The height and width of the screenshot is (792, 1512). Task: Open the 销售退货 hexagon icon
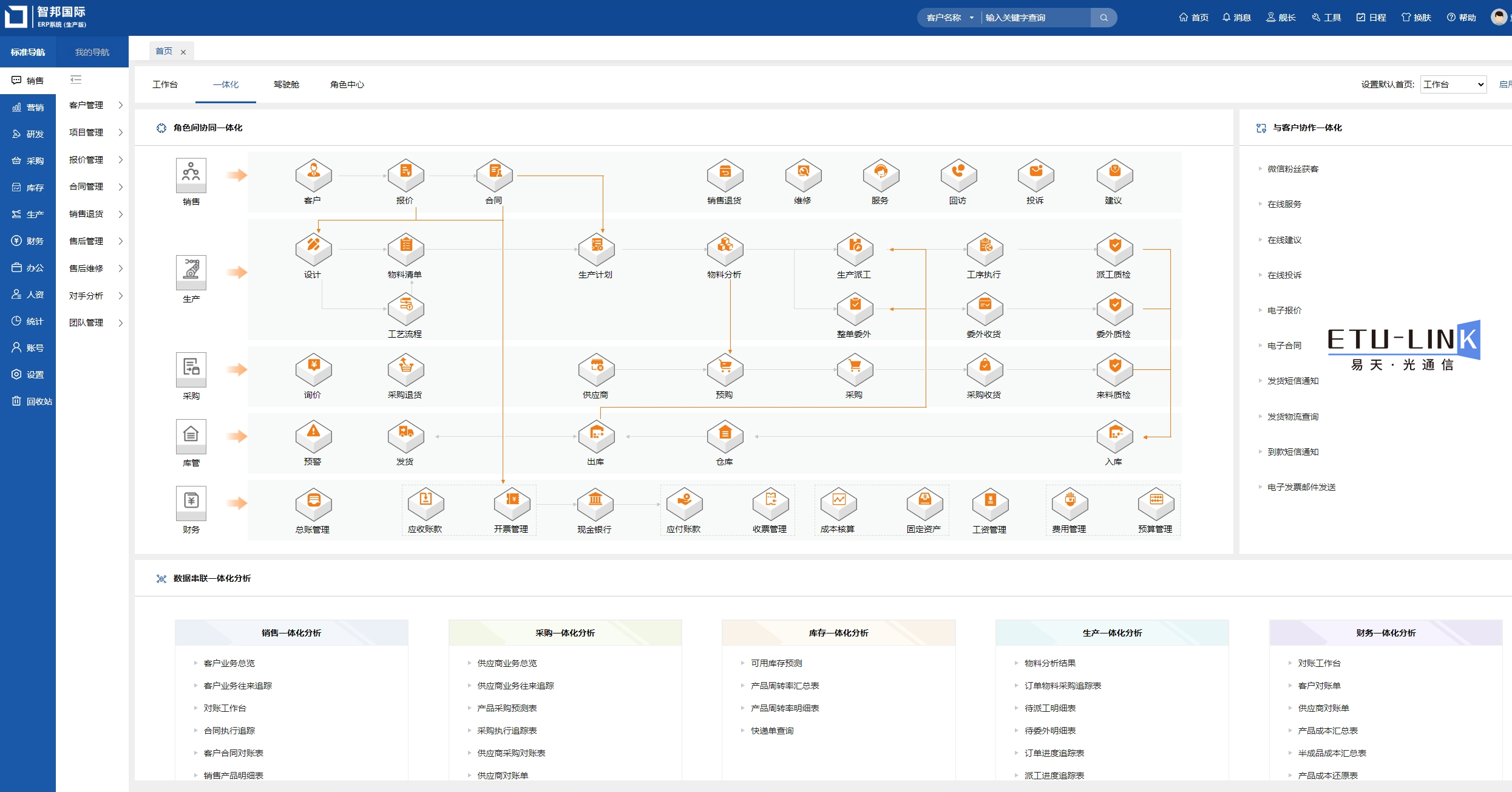pos(725,175)
